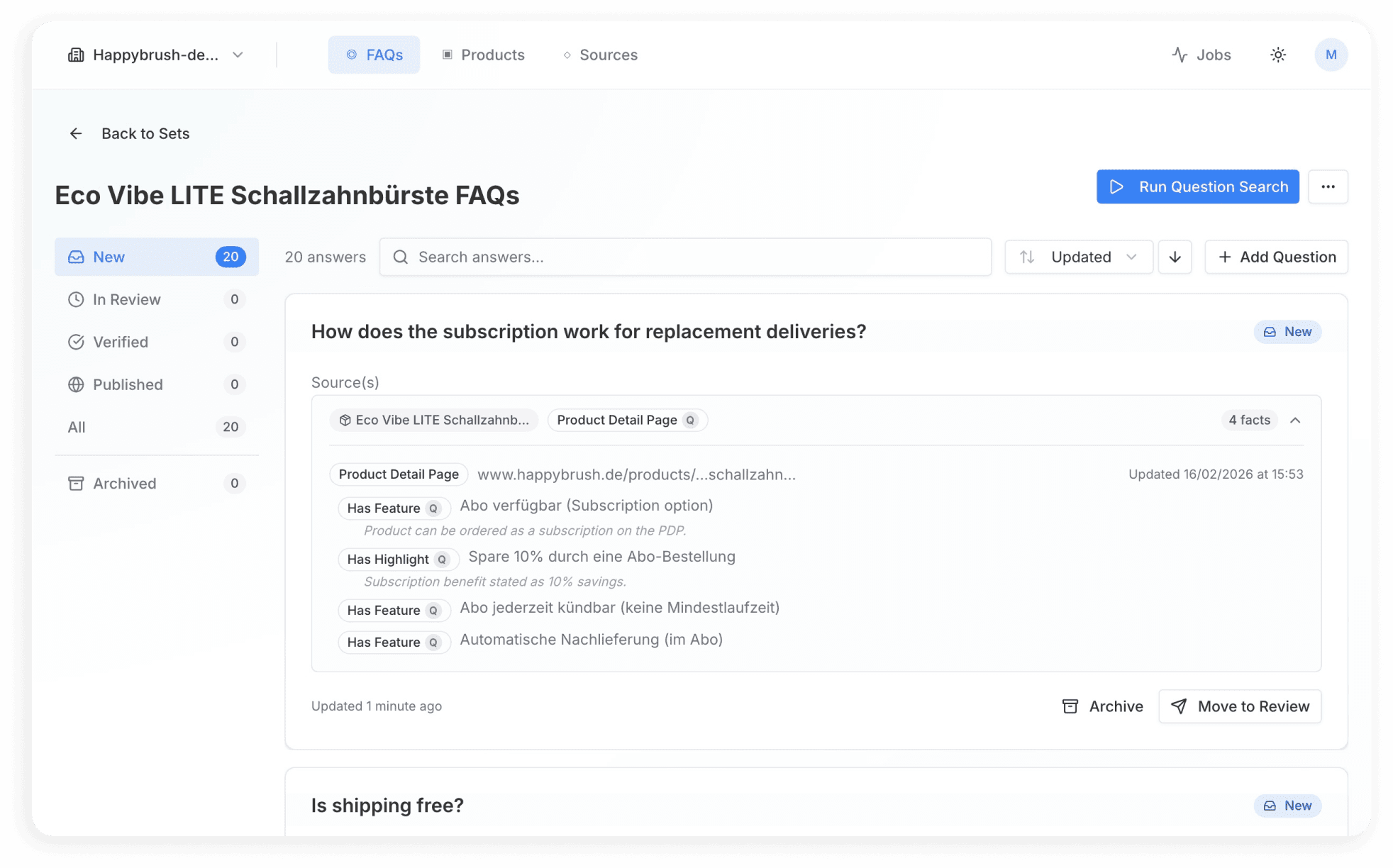Click Run Question Search button
The height and width of the screenshot is (868, 1393).
tap(1197, 187)
